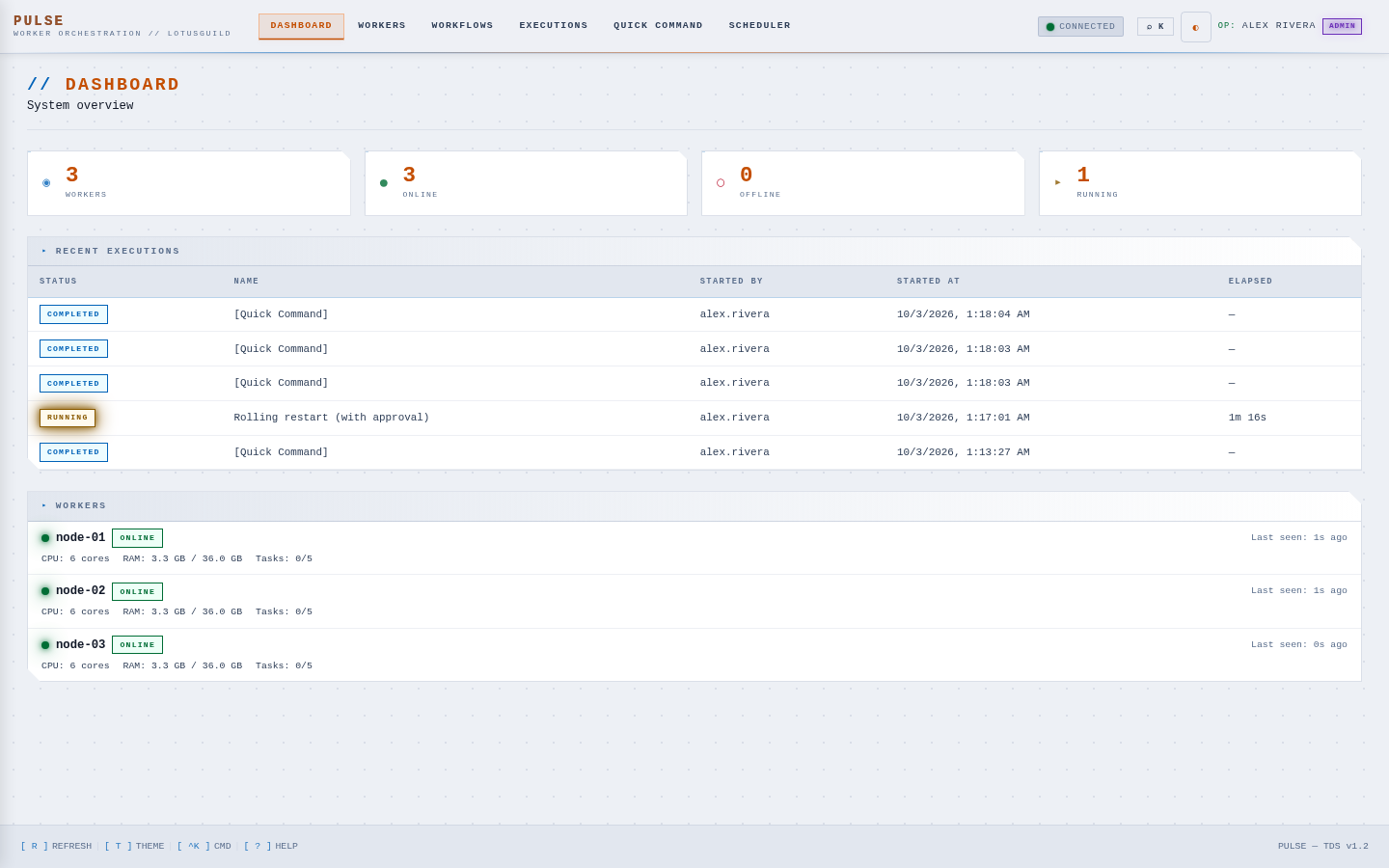Click node-02 green status dot
The height and width of the screenshot is (868, 1389).
(x=45, y=591)
